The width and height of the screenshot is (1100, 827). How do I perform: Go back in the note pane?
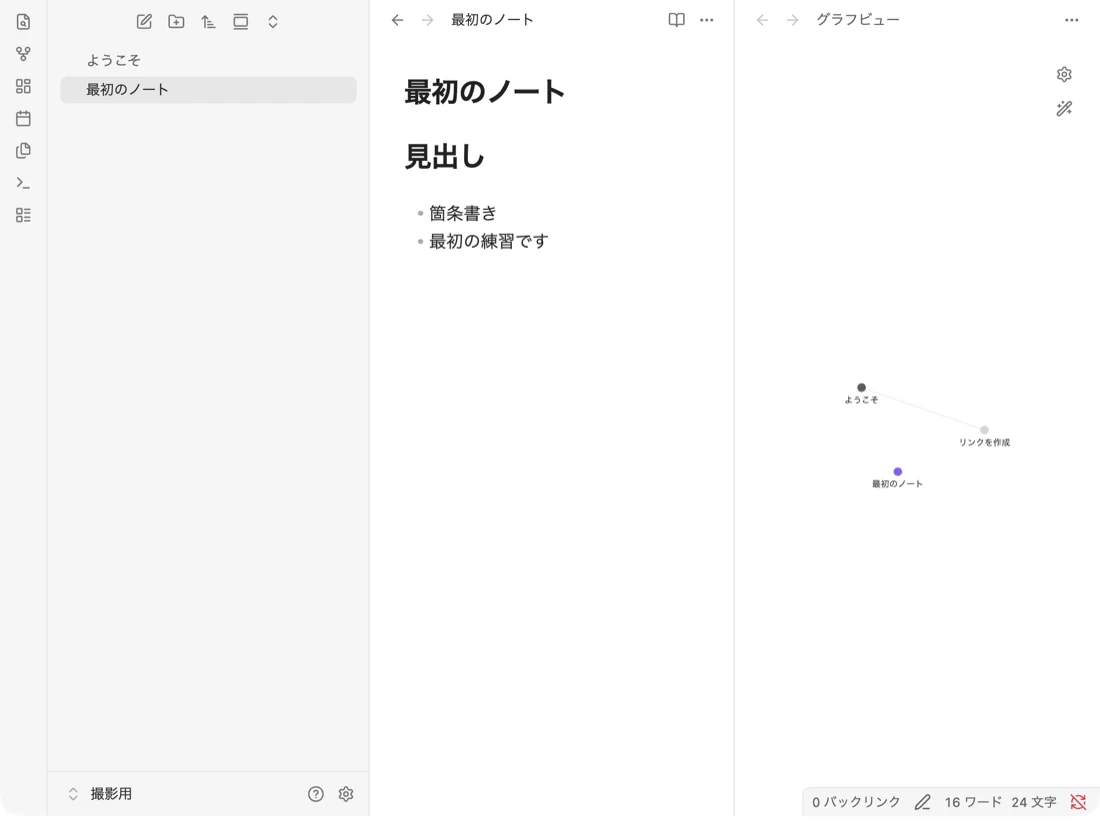pyautogui.click(x=398, y=20)
